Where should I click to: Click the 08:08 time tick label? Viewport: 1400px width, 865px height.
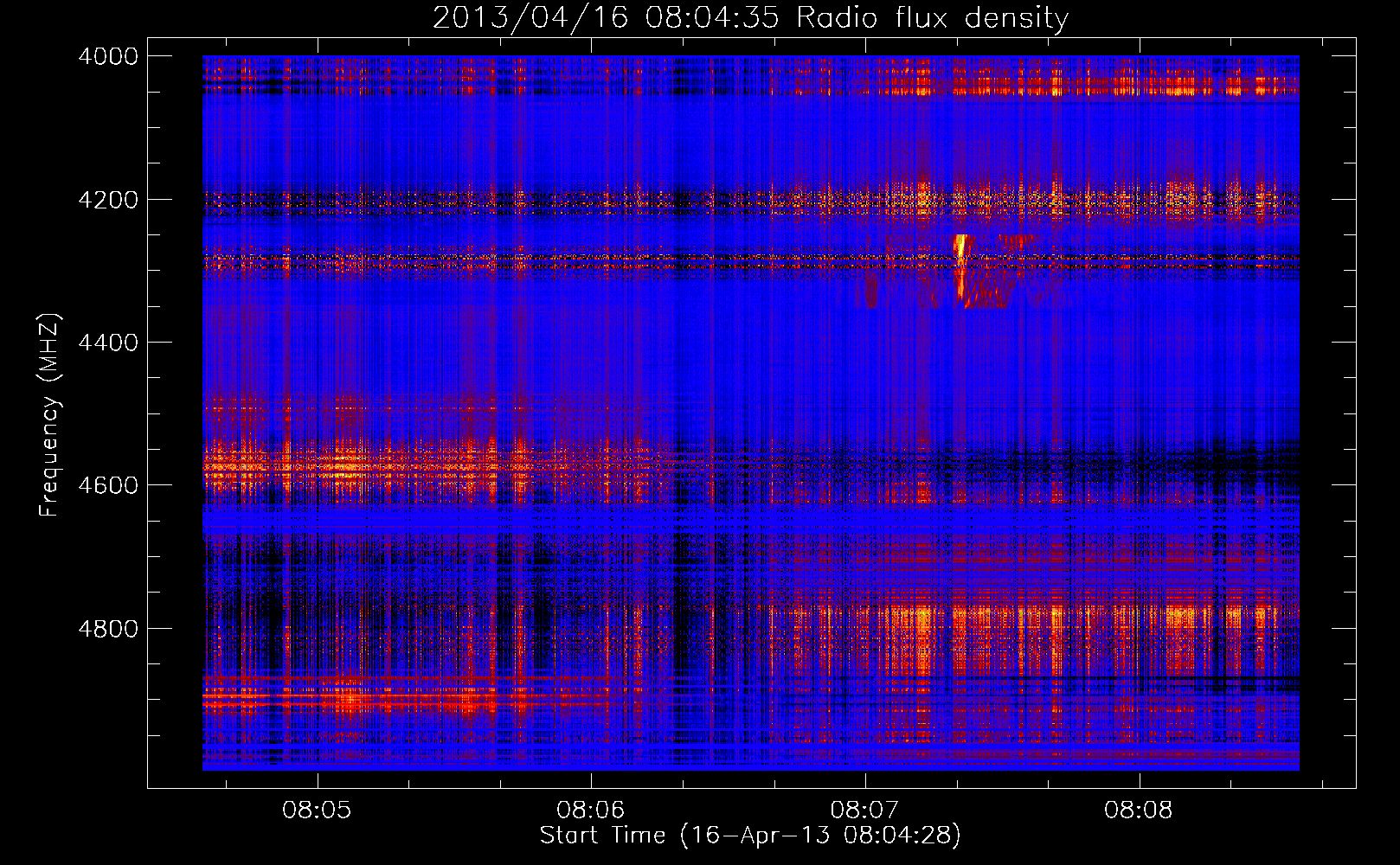click(x=1139, y=811)
